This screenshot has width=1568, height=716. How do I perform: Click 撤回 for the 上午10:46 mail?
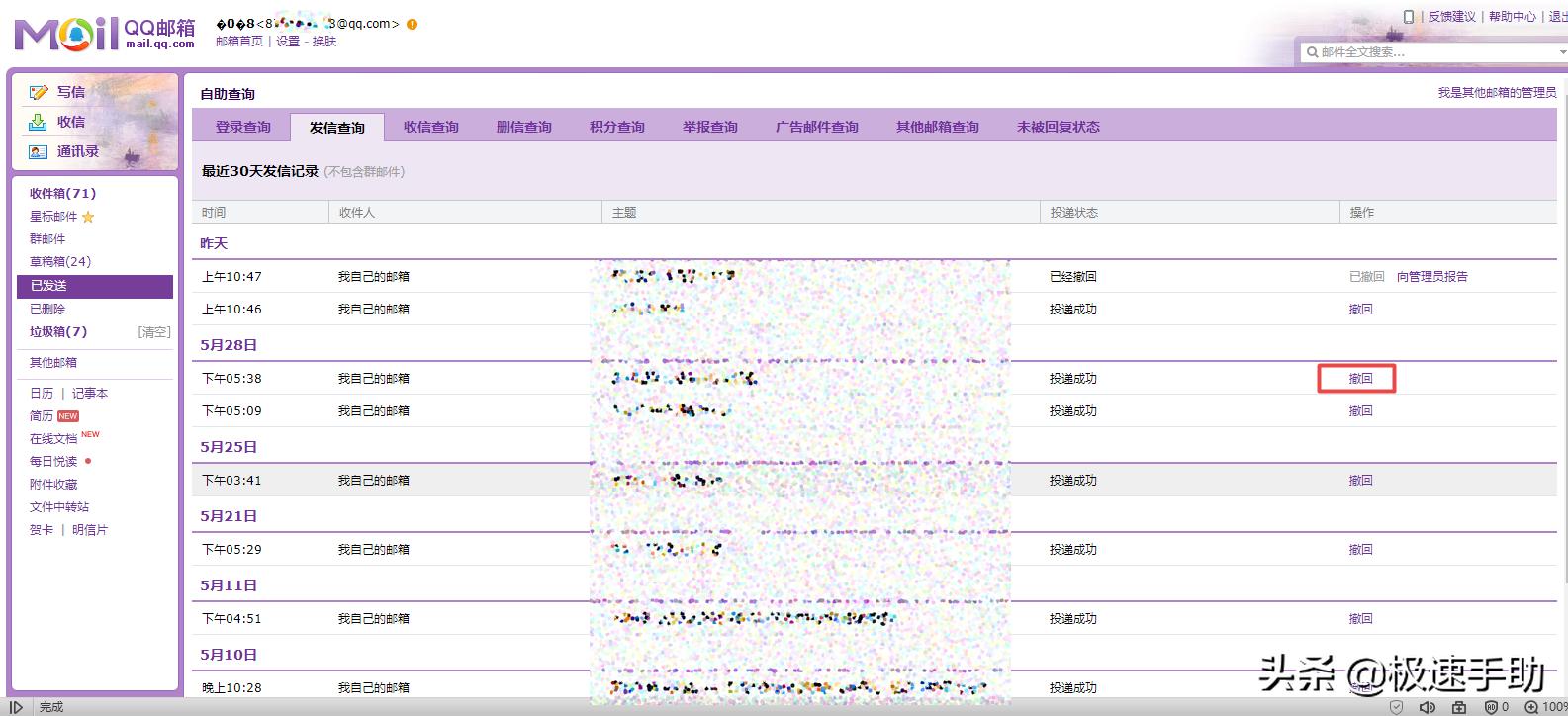pyautogui.click(x=1360, y=310)
